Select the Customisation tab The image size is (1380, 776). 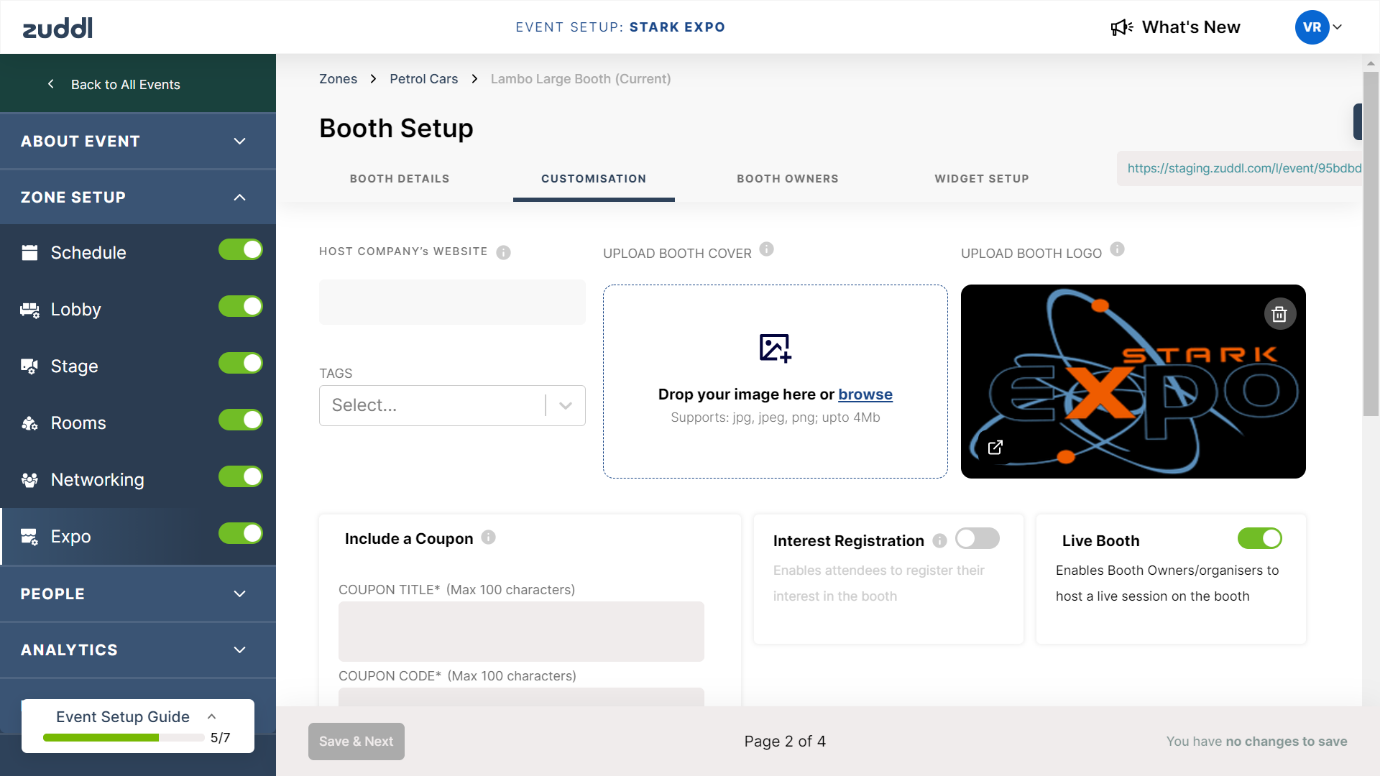(594, 179)
